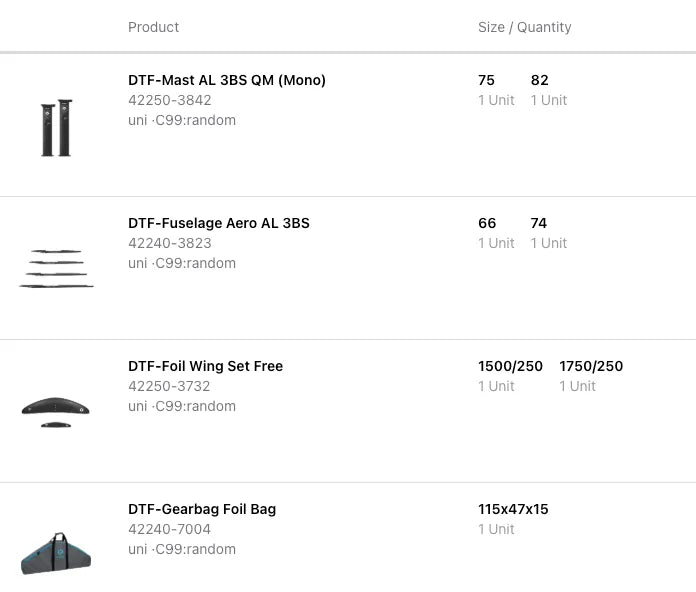Viewport: 696px width, 592px height.
Task: Click the DTF-Fuselage Aero product image
Action: pos(56,269)
